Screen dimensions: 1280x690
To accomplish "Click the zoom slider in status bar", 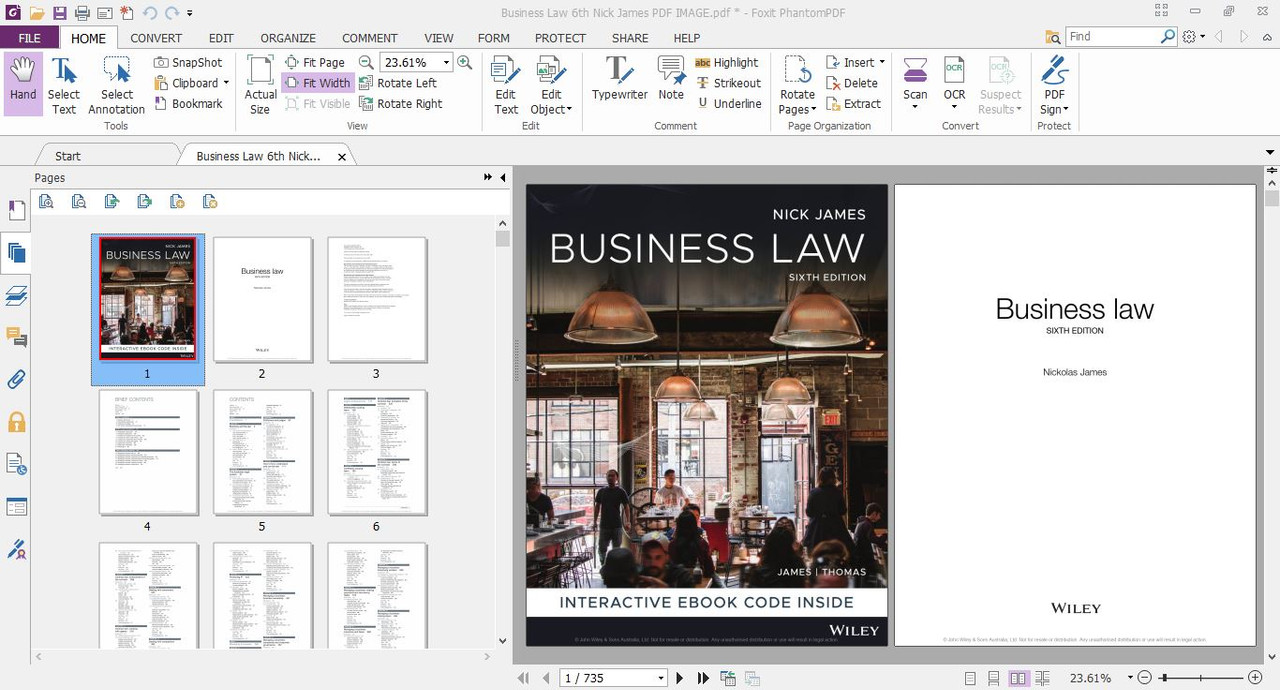I will tap(1200, 678).
